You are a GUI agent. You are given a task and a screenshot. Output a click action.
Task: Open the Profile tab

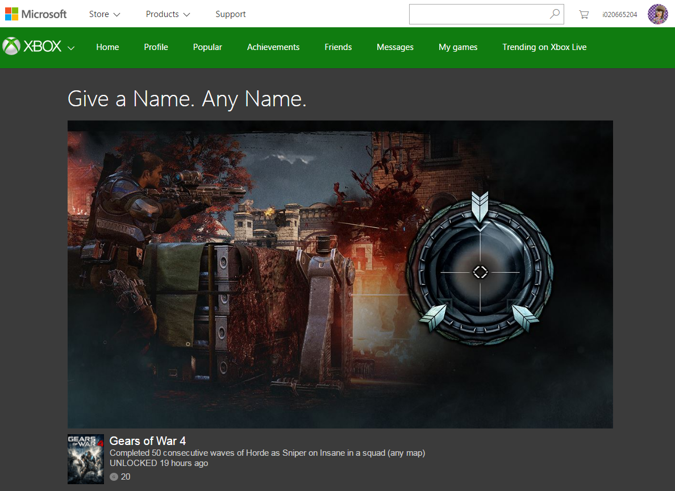(156, 47)
